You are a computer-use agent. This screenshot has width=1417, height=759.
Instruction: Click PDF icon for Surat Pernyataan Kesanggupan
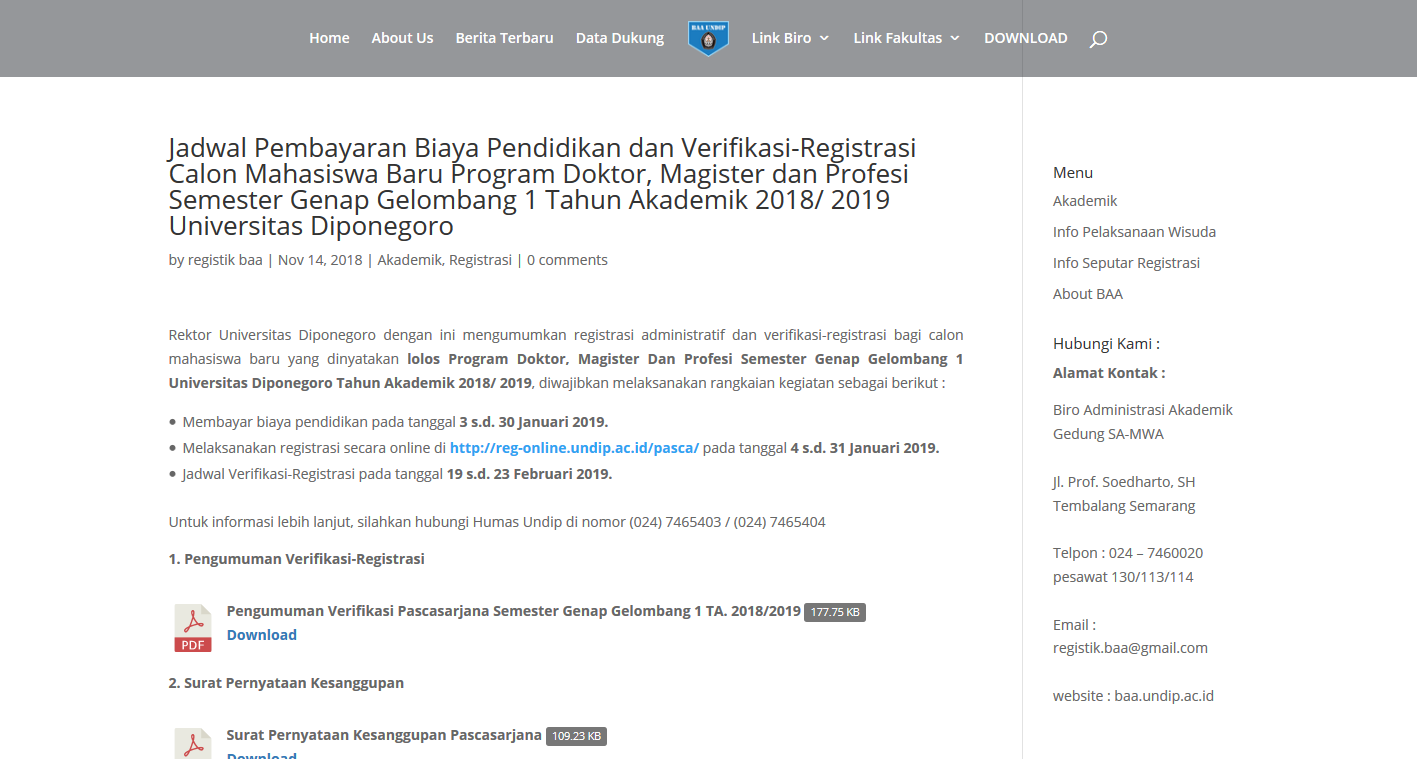tap(193, 744)
